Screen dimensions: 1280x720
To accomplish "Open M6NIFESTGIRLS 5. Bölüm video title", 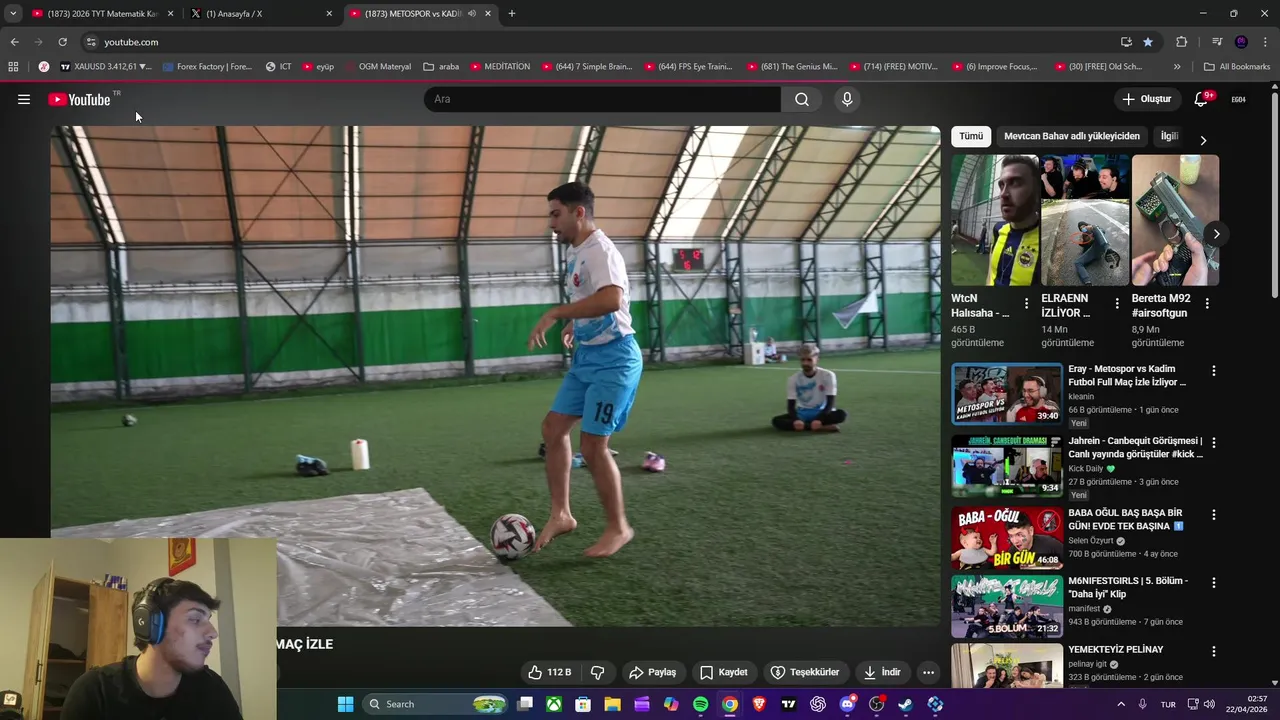I will click(1128, 587).
